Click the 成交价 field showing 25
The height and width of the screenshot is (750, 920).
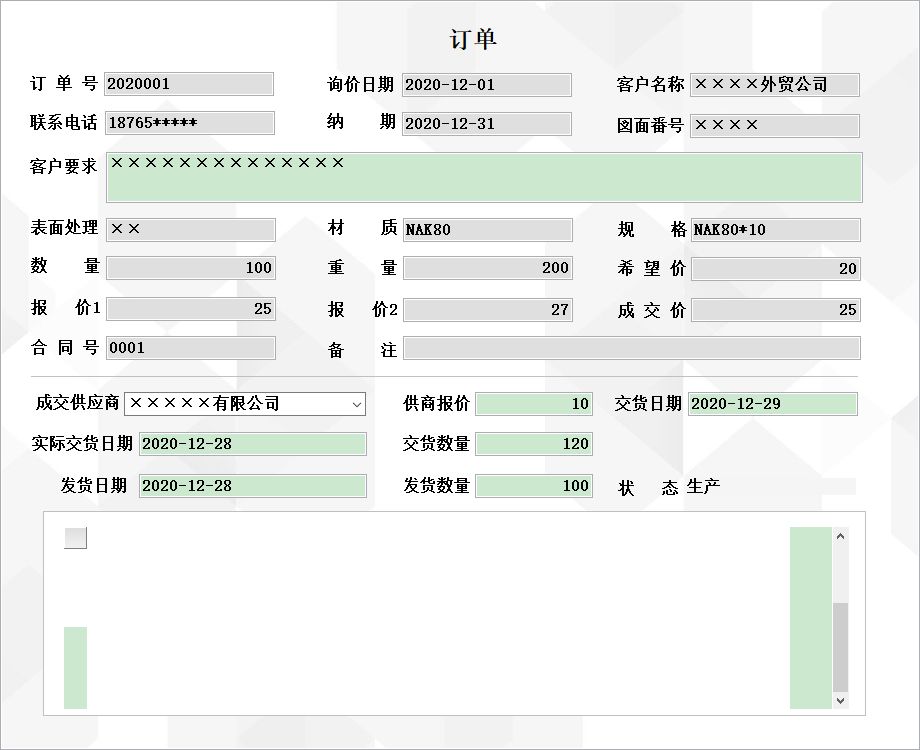[x=776, y=310]
